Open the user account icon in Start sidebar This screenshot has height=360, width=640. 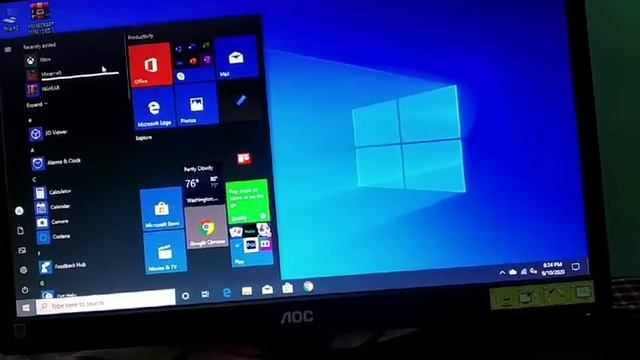[x=19, y=211]
